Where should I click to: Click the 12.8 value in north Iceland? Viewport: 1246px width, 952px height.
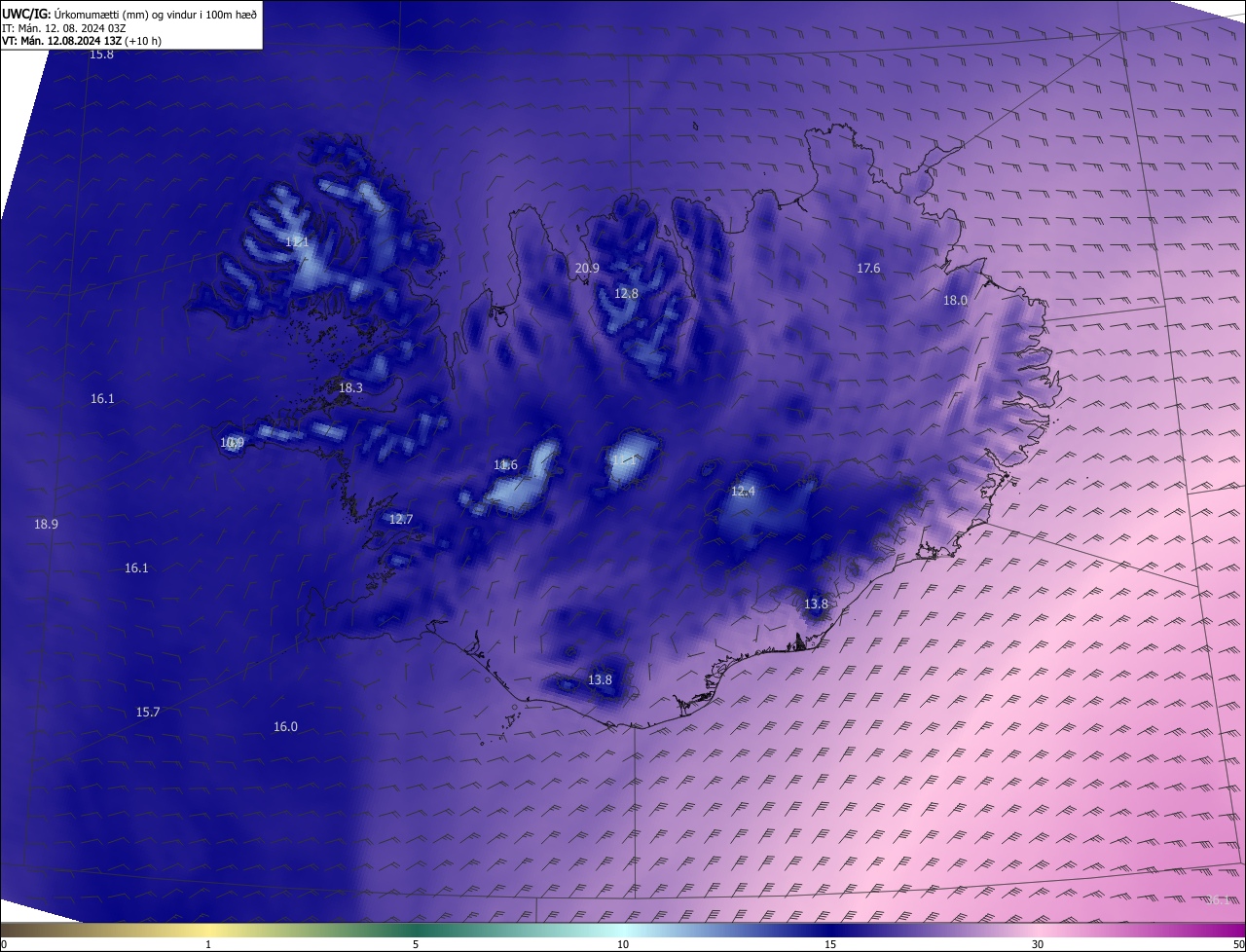tap(626, 293)
